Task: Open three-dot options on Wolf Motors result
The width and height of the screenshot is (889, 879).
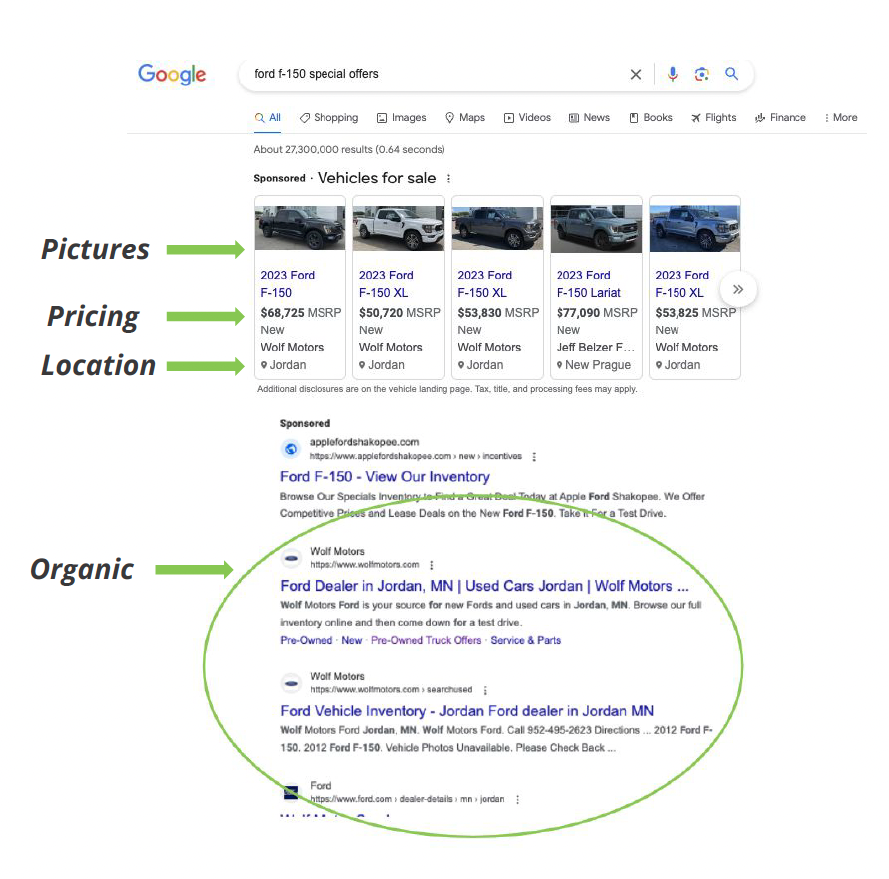Action: [x=432, y=564]
